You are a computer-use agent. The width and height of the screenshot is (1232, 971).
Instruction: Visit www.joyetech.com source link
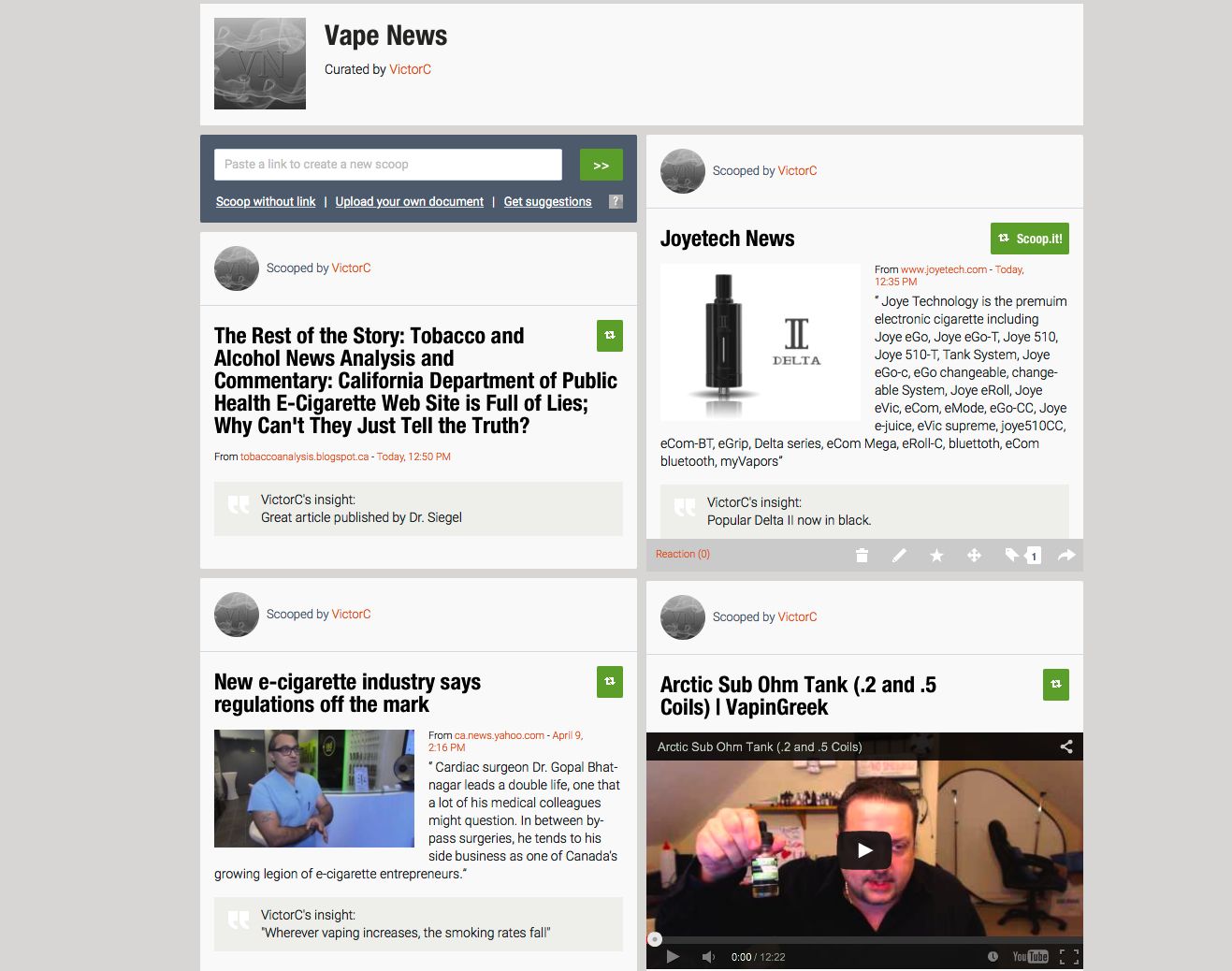pyautogui.click(x=944, y=269)
